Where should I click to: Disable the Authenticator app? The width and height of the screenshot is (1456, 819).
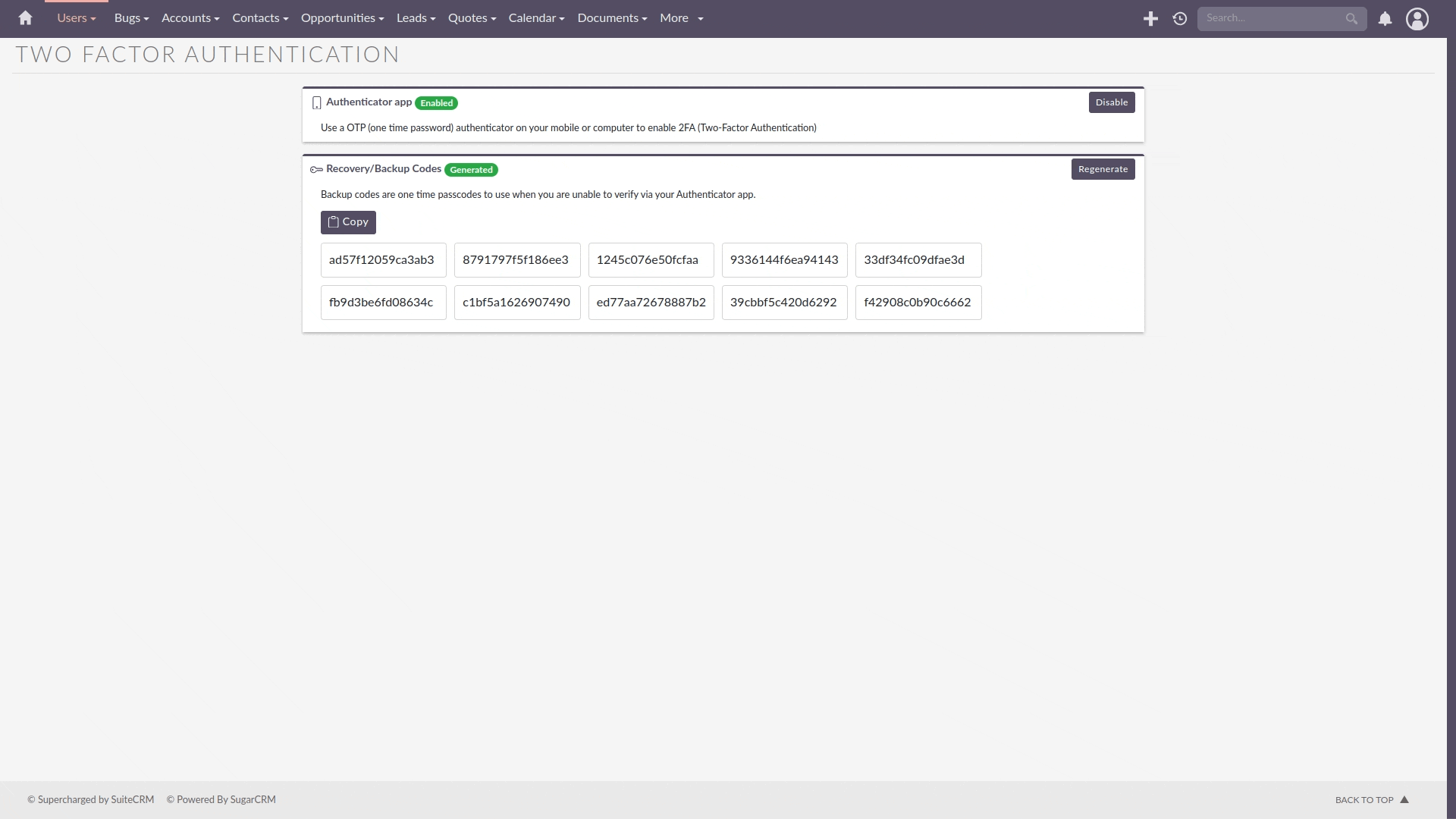pos(1111,102)
